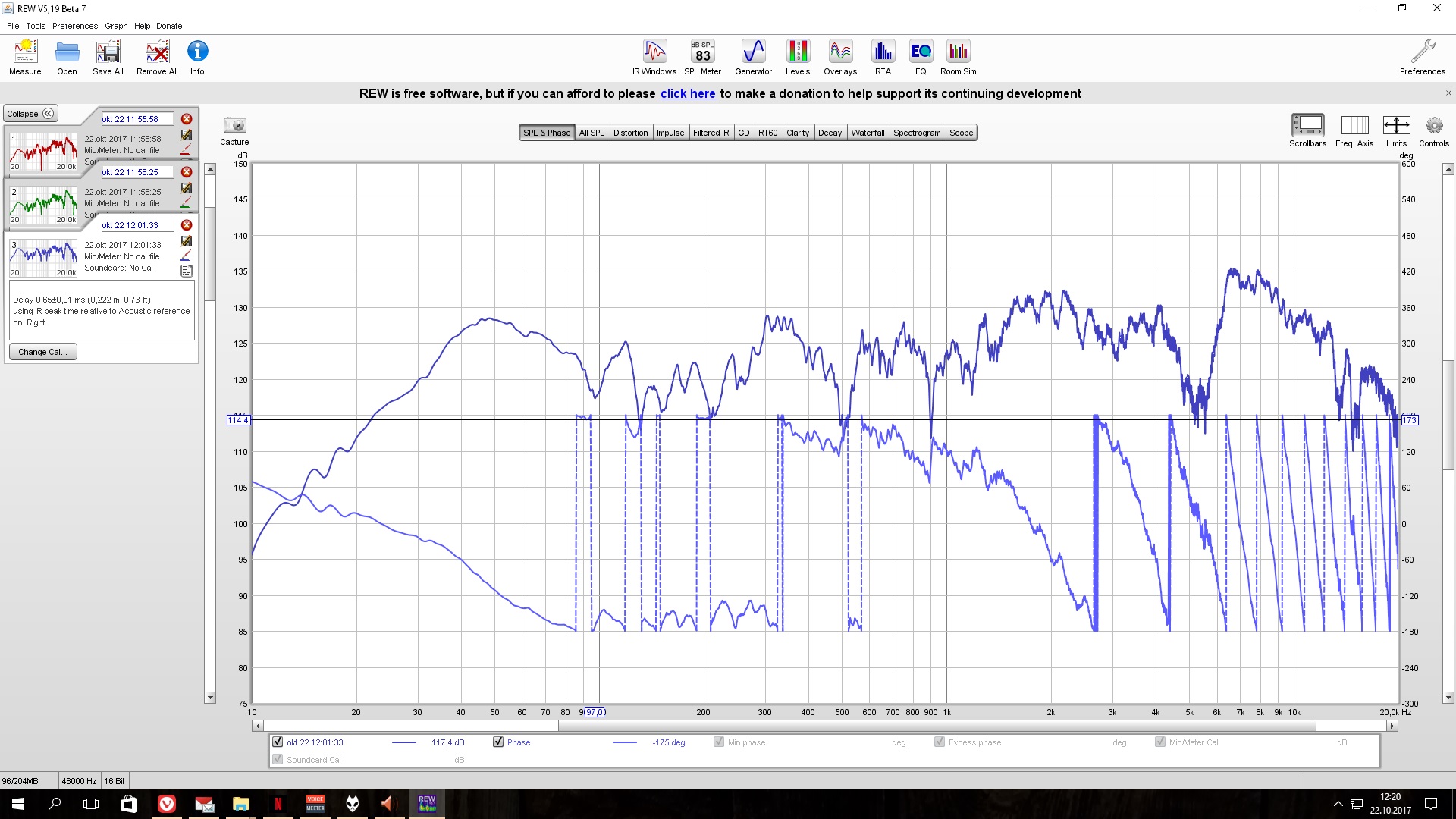
Task: Open Netflix from the taskbar
Action: [278, 804]
